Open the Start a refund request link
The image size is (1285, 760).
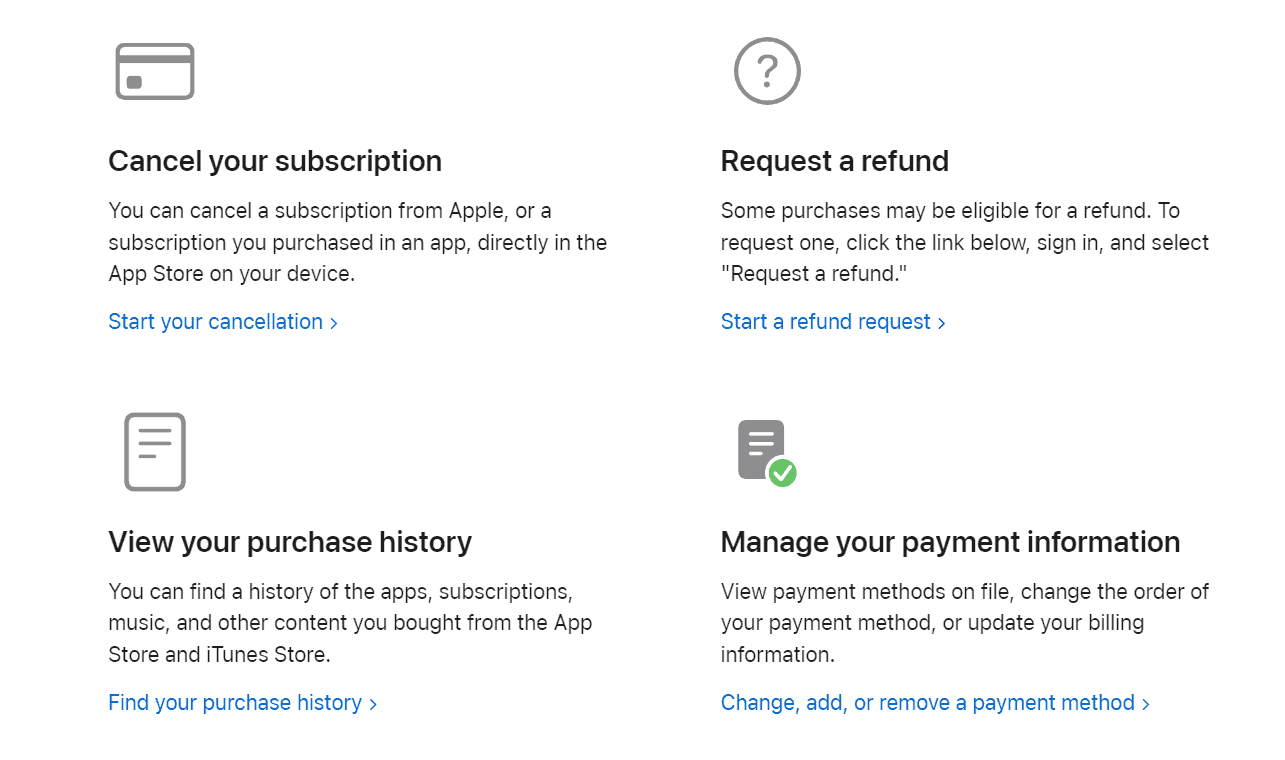point(833,322)
